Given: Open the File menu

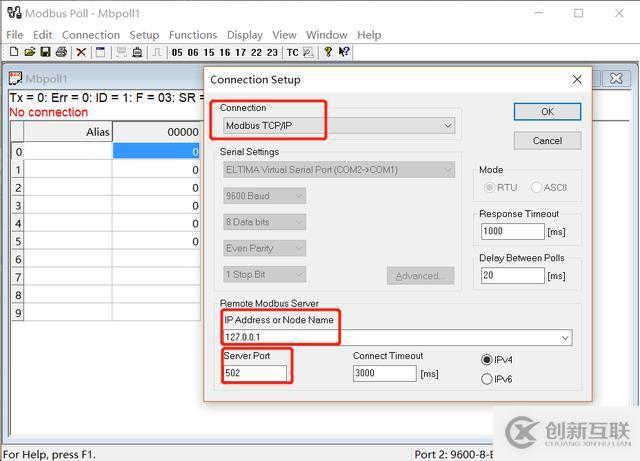Looking at the screenshot, I should [x=15, y=35].
